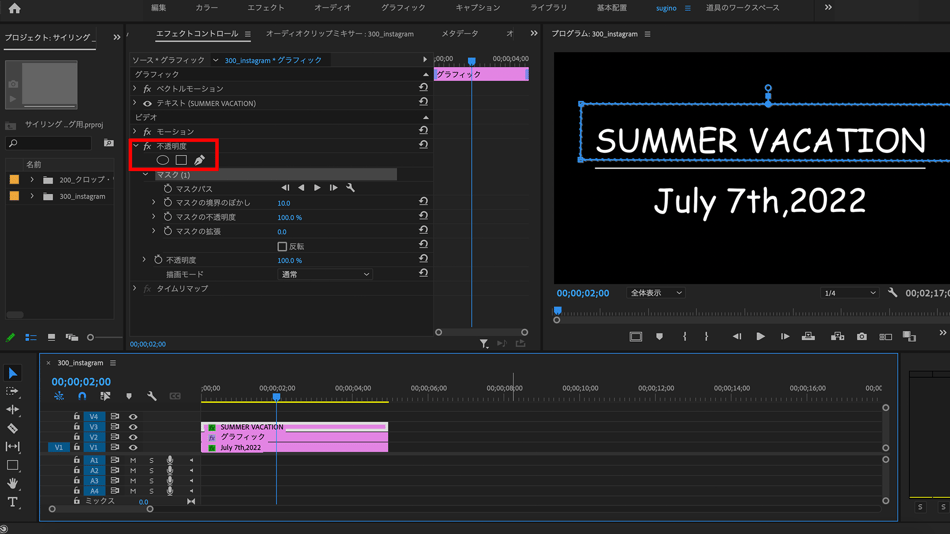Pick the Type tool in the toolbar
950x534 pixels.
[13, 502]
